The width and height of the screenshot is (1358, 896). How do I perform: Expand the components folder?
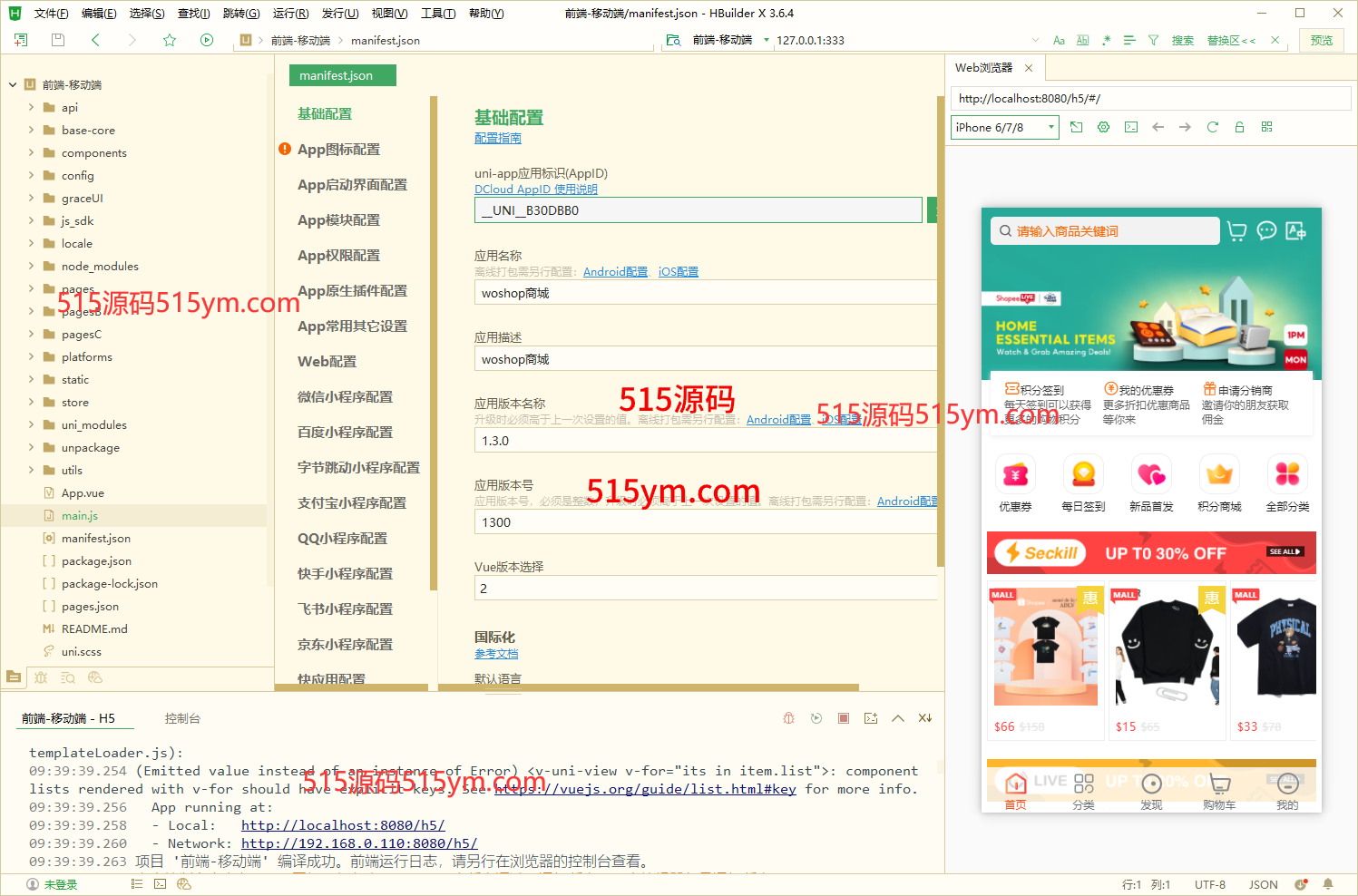32,152
